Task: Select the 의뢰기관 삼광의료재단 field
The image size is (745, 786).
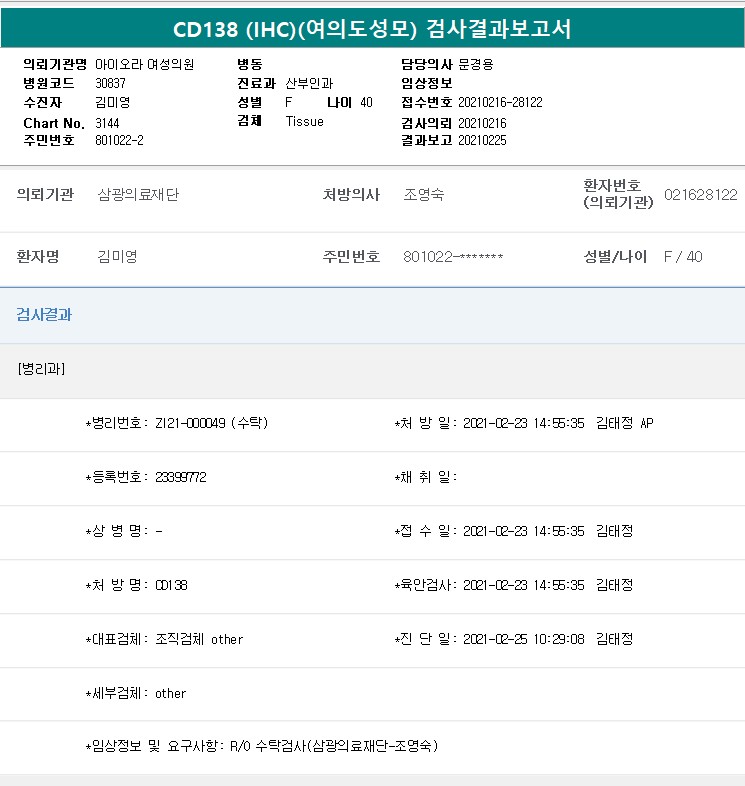Action: coord(138,194)
